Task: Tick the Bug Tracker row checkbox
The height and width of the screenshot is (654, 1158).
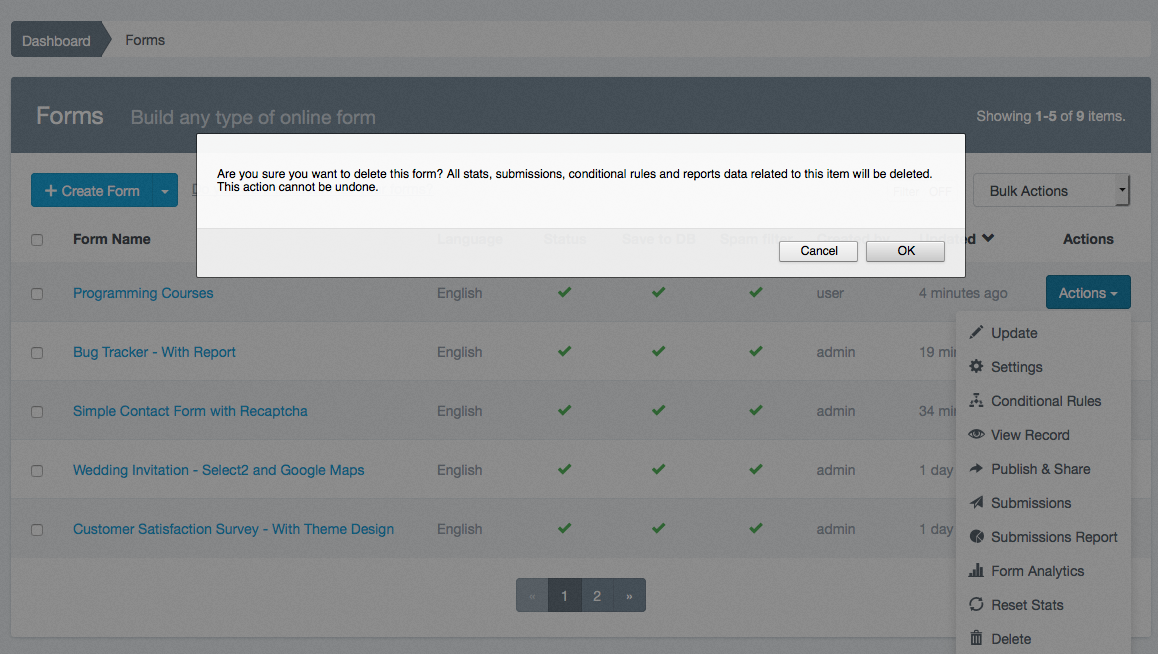Action: (37, 353)
